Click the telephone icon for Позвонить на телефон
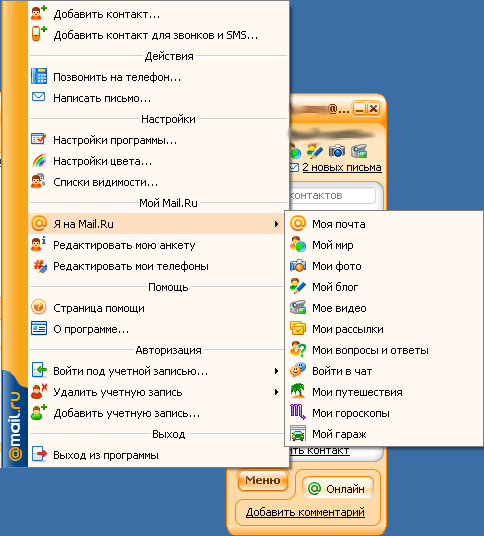484x536 pixels. (x=39, y=77)
